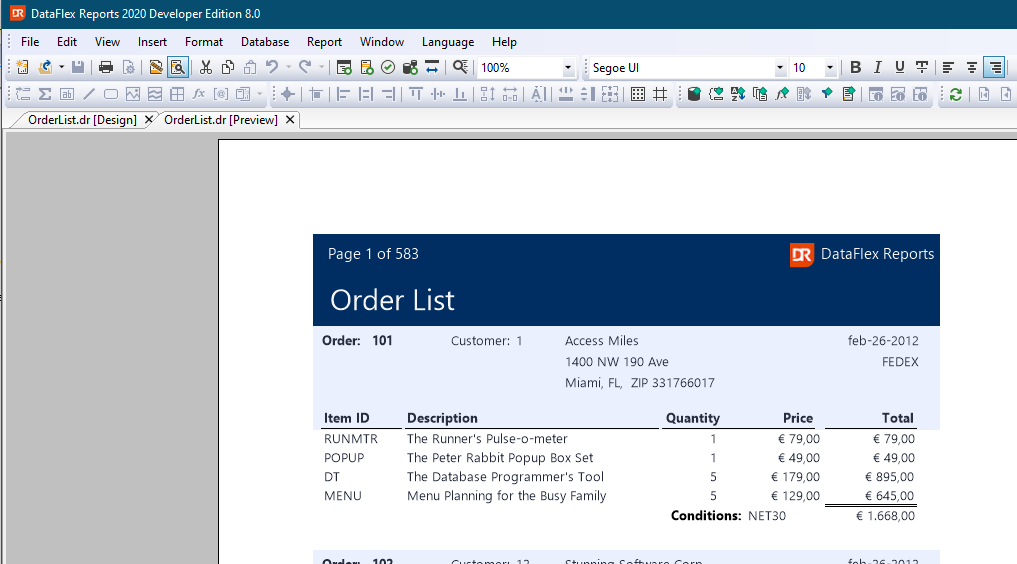This screenshot has width=1017, height=564.
Task: Toggle the Preview mode toolbar button
Action: point(178,67)
